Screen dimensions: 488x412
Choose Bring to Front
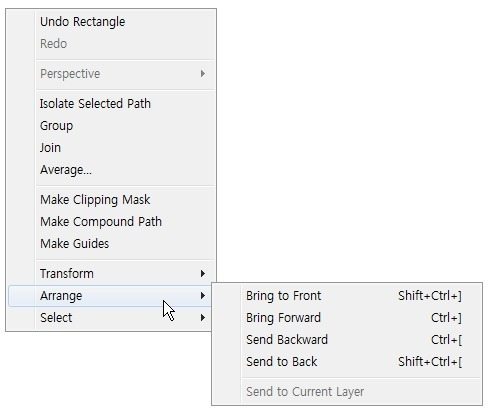click(347, 296)
